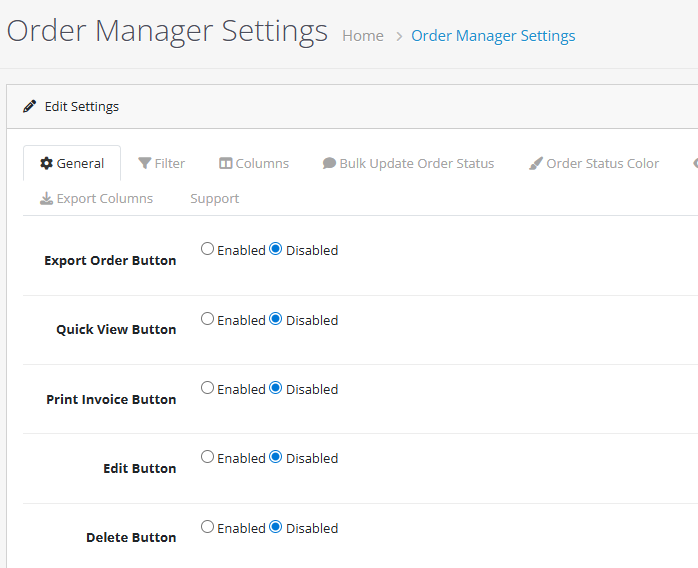Select Enabled for Quick View Button

tap(208, 319)
